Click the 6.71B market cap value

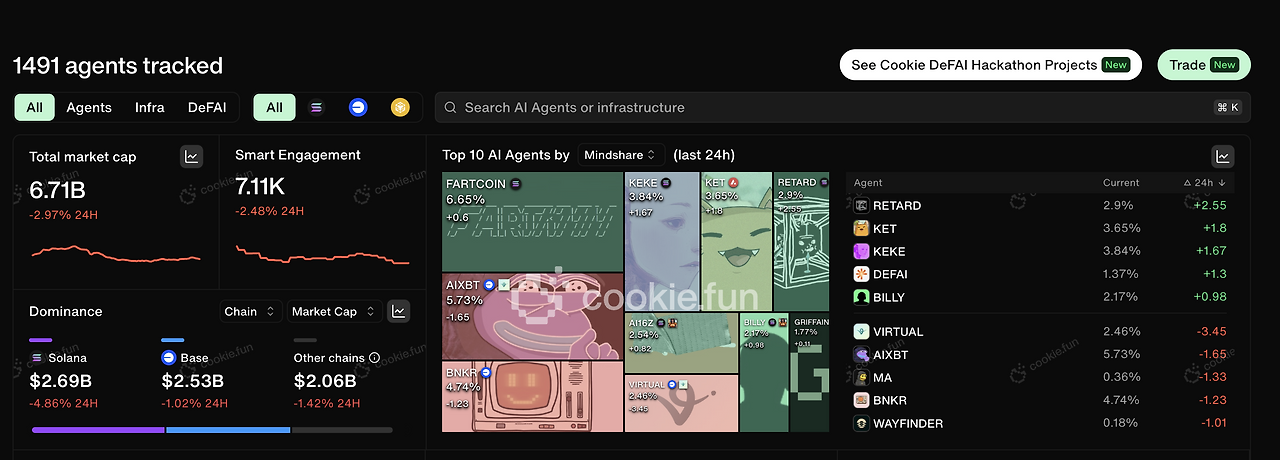tap(58, 190)
